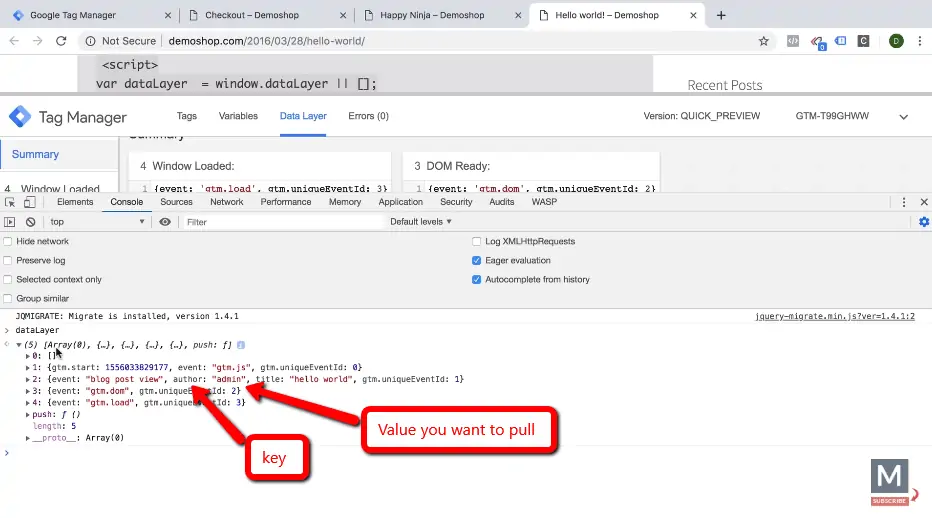Viewport: 932px width, 518px height.
Task: Switch to the Network tab in DevTools
Action: point(226,202)
